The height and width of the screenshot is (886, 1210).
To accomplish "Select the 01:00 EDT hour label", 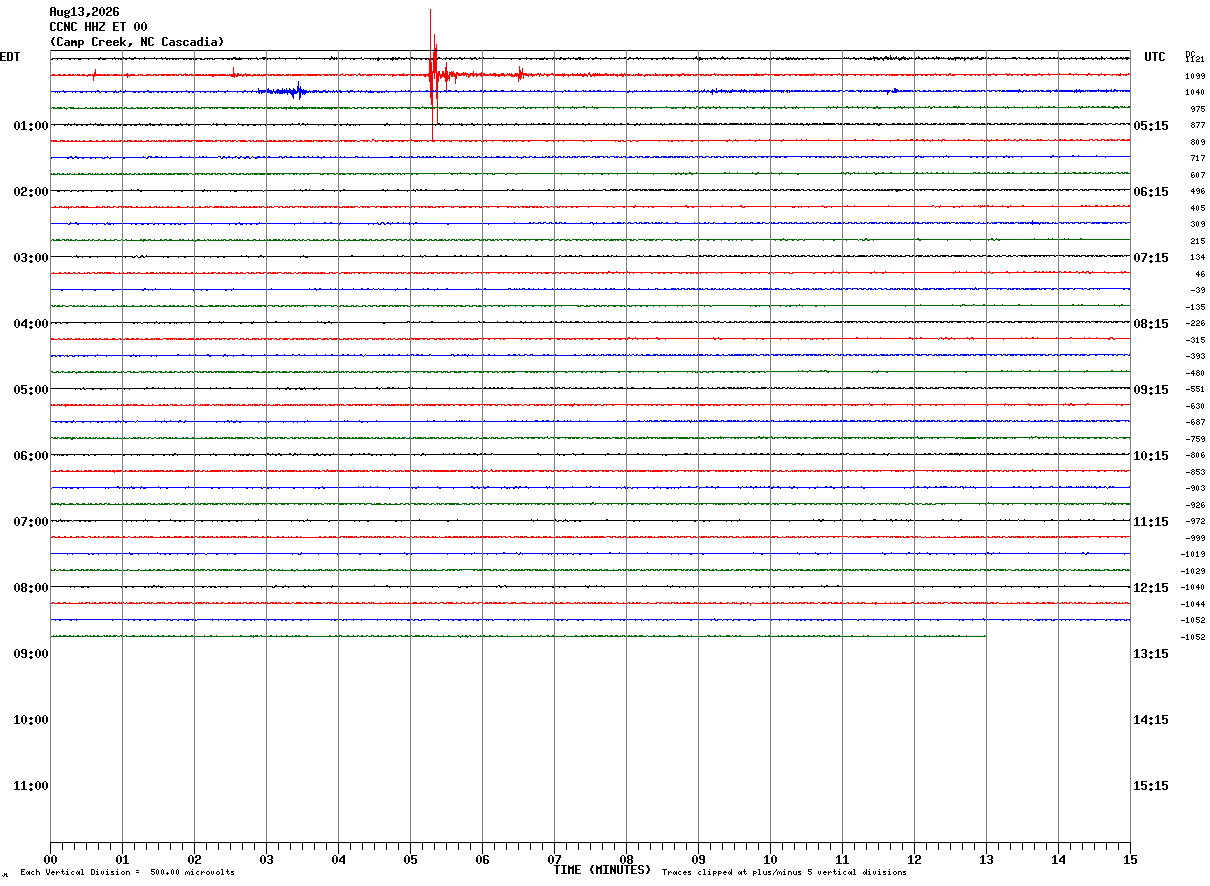I will click(x=31, y=126).
